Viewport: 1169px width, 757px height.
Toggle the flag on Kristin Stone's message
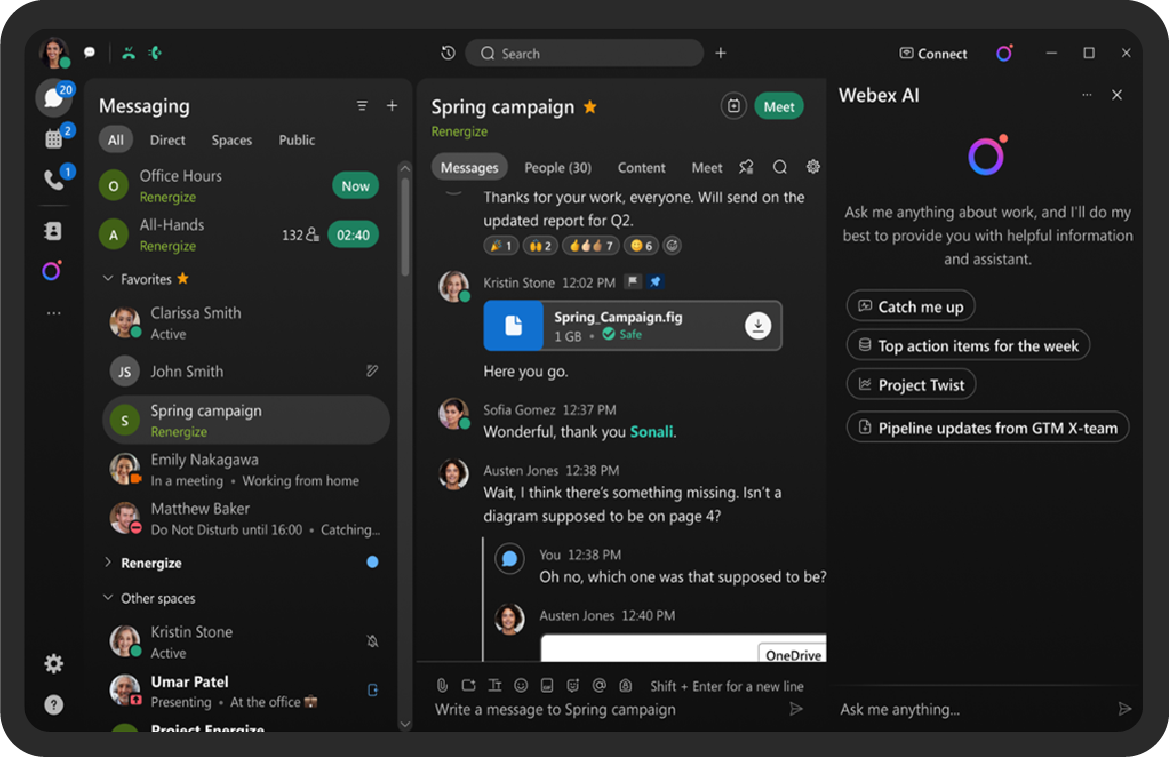(632, 282)
